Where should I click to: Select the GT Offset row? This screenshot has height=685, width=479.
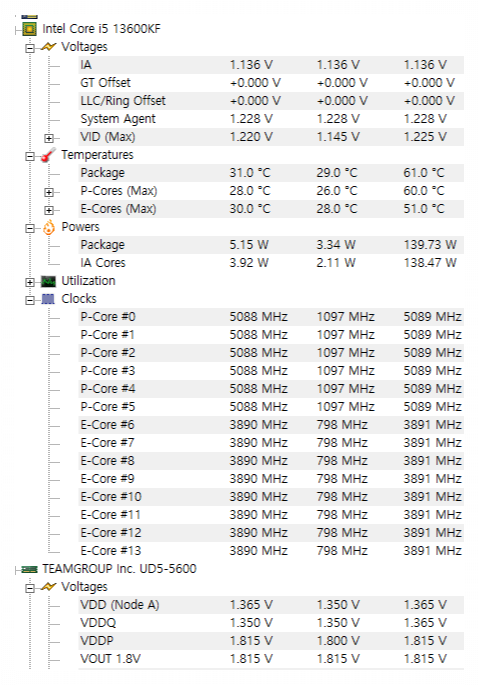tap(271, 83)
